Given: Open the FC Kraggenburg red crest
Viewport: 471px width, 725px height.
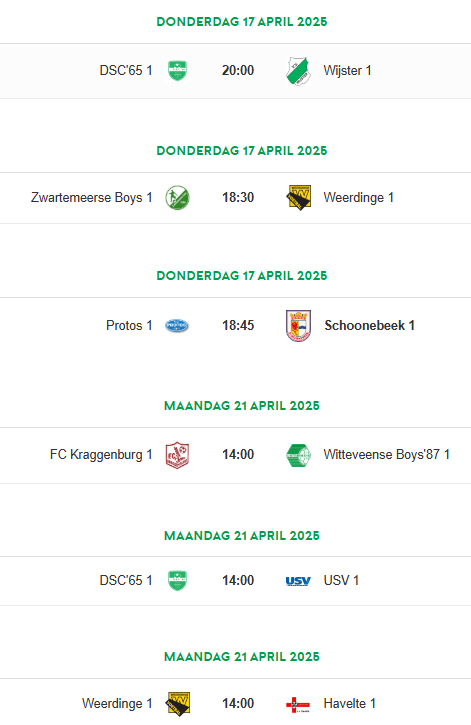Looking at the screenshot, I should tap(177, 455).
